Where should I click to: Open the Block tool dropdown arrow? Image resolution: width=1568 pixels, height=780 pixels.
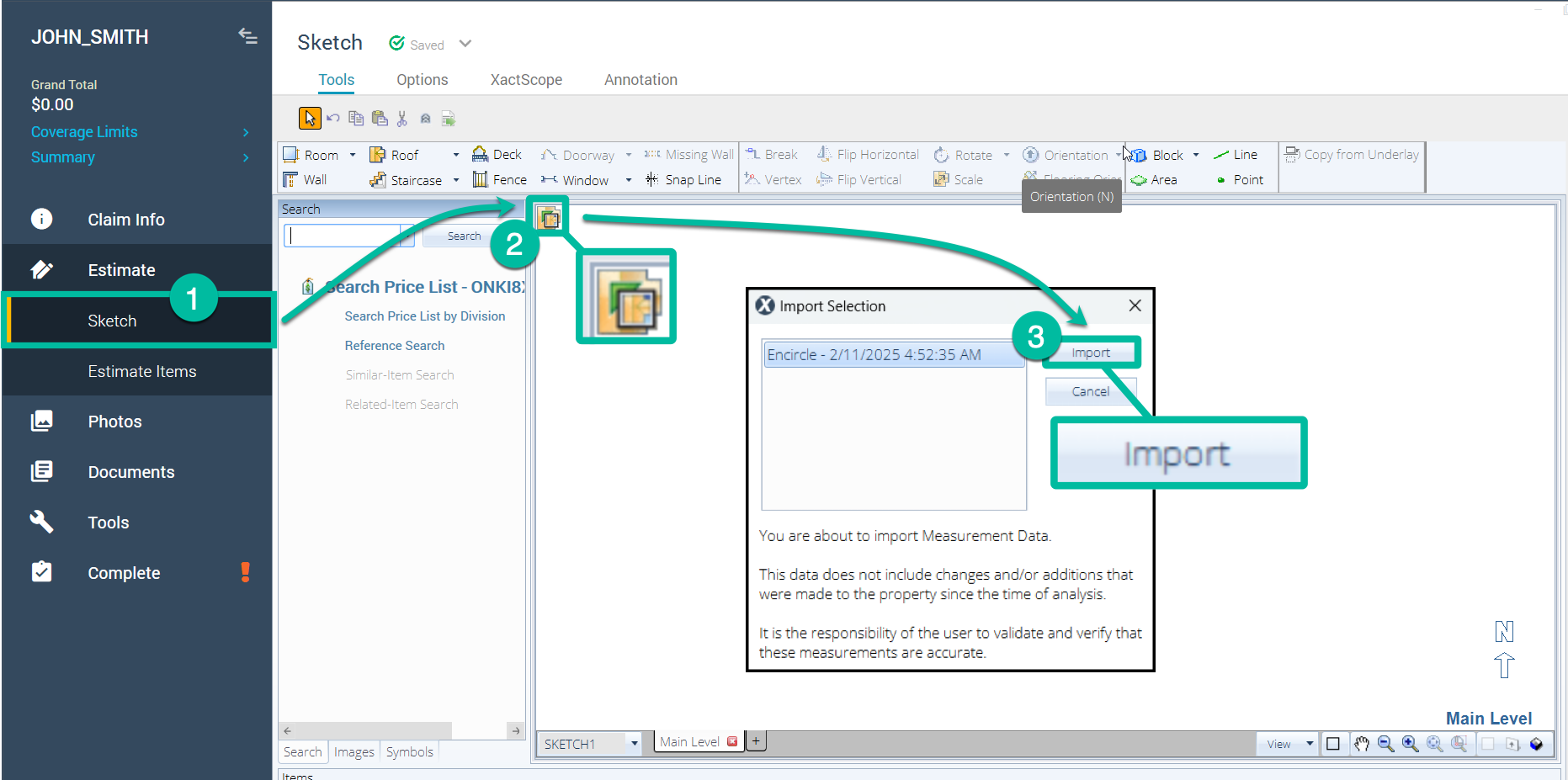pyautogui.click(x=1196, y=155)
